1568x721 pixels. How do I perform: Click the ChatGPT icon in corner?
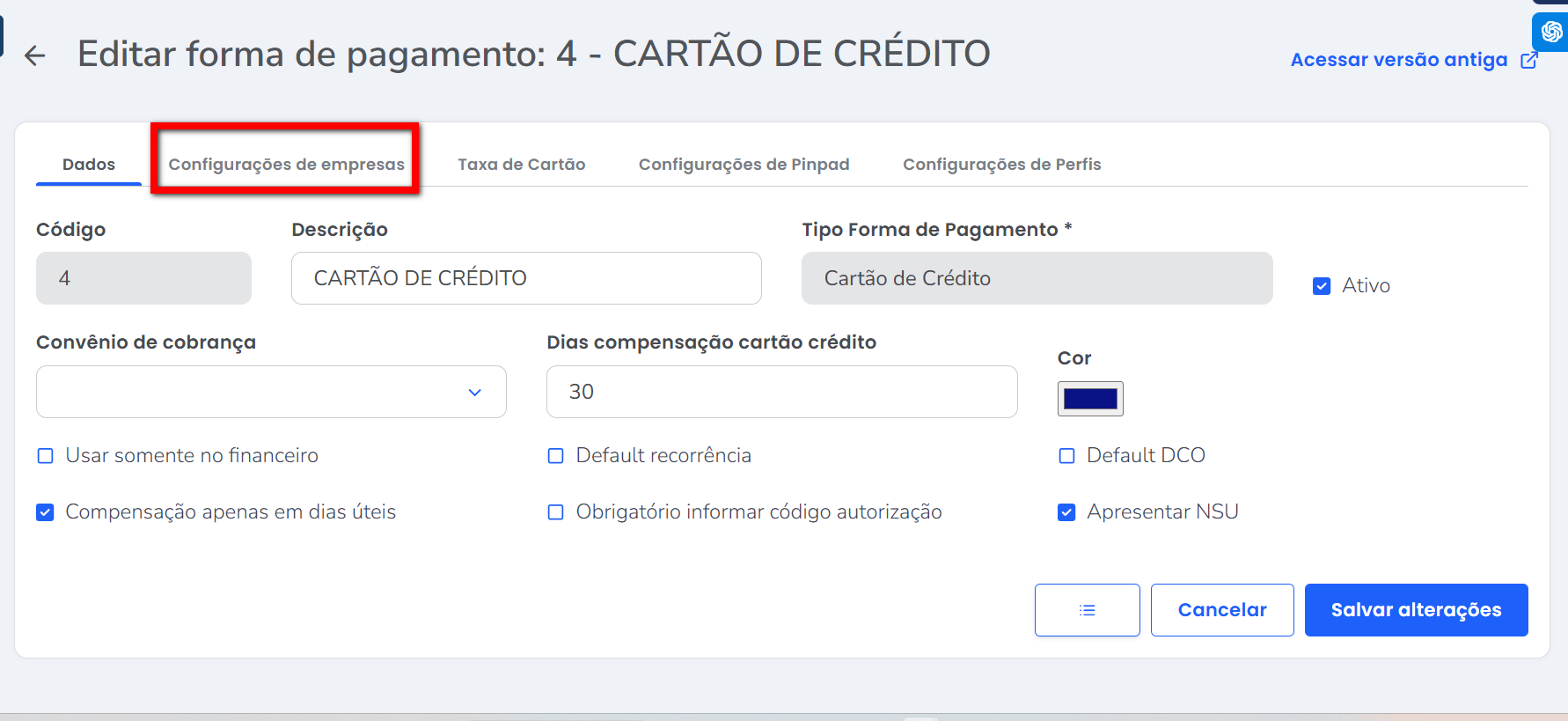[1551, 33]
